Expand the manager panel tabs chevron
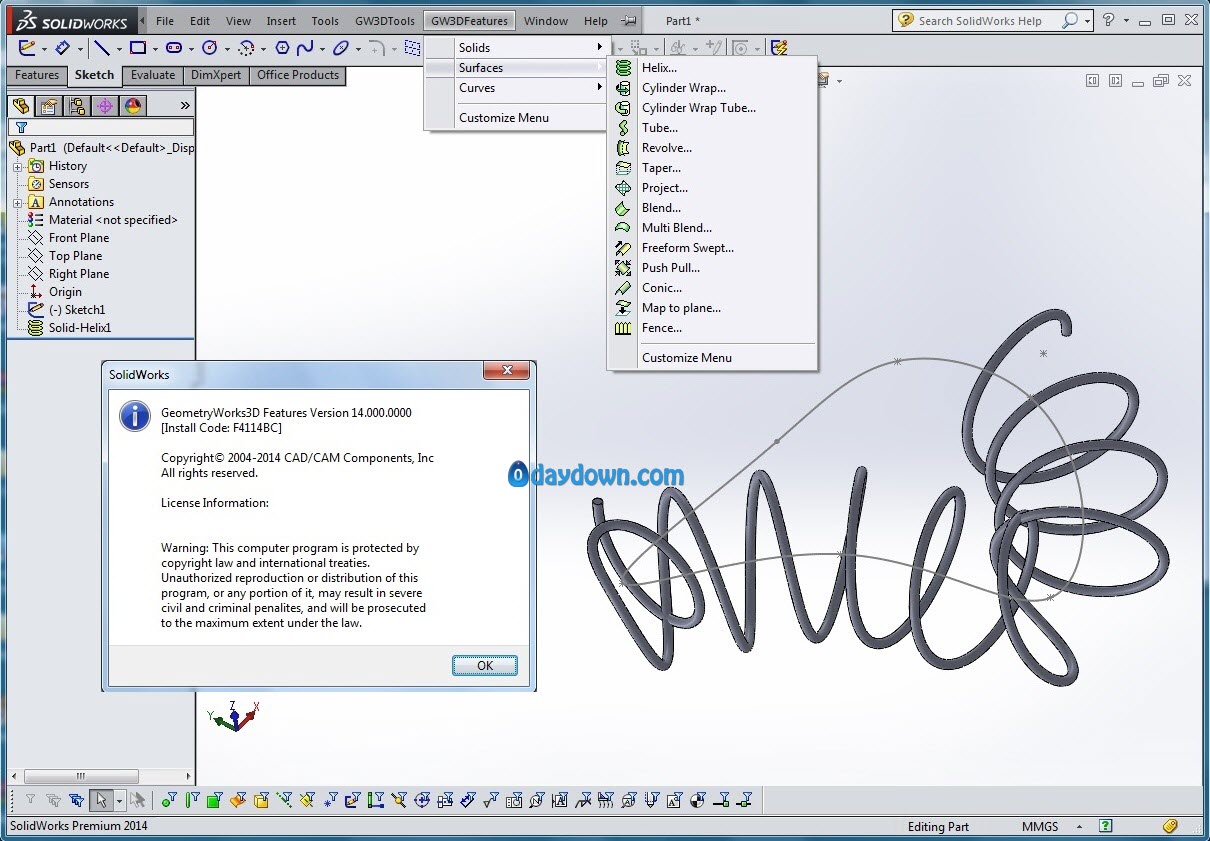 pyautogui.click(x=185, y=106)
